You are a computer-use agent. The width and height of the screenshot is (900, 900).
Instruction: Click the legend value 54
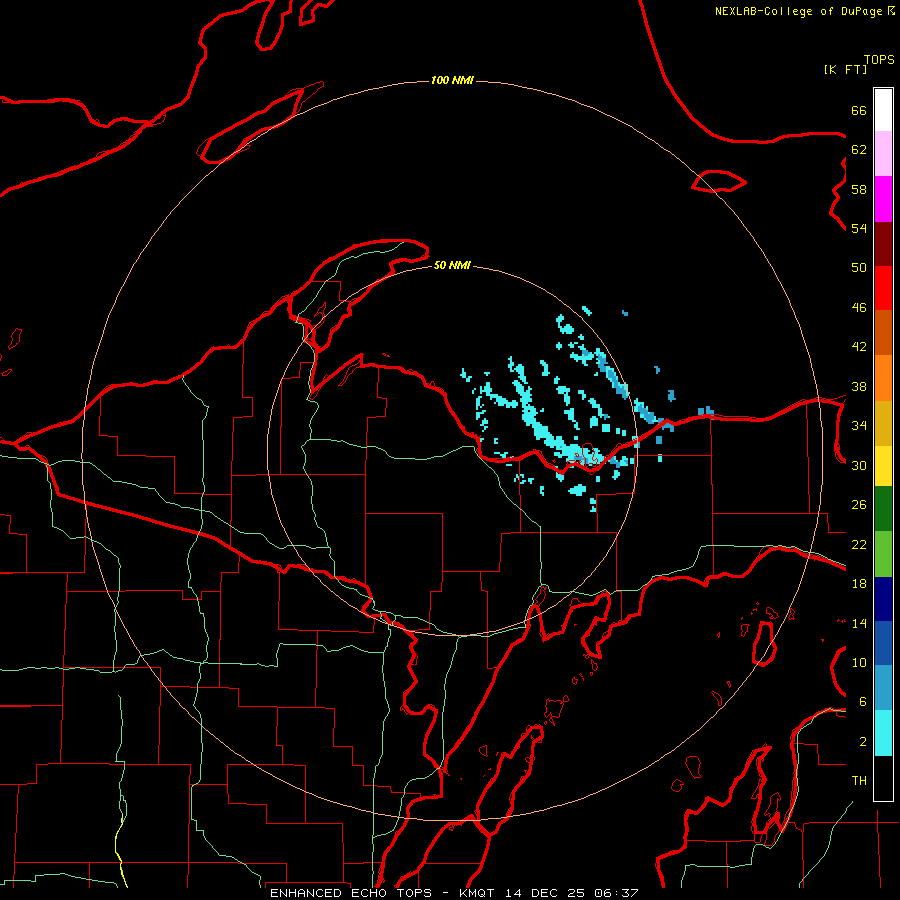coord(859,228)
